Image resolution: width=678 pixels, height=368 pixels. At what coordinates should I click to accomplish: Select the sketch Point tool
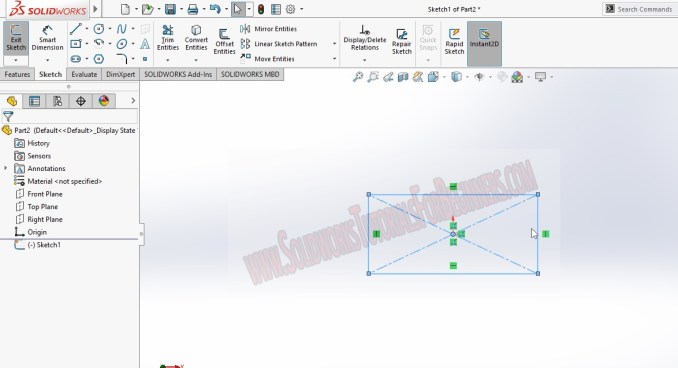(145, 59)
